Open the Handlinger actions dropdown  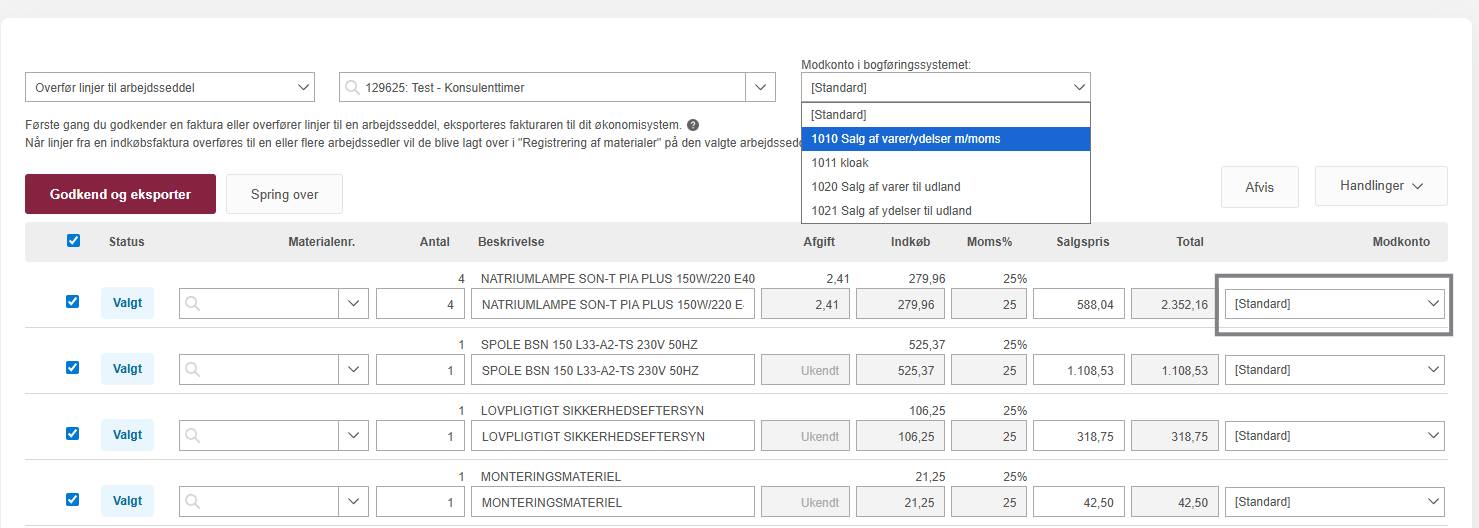(x=1380, y=186)
